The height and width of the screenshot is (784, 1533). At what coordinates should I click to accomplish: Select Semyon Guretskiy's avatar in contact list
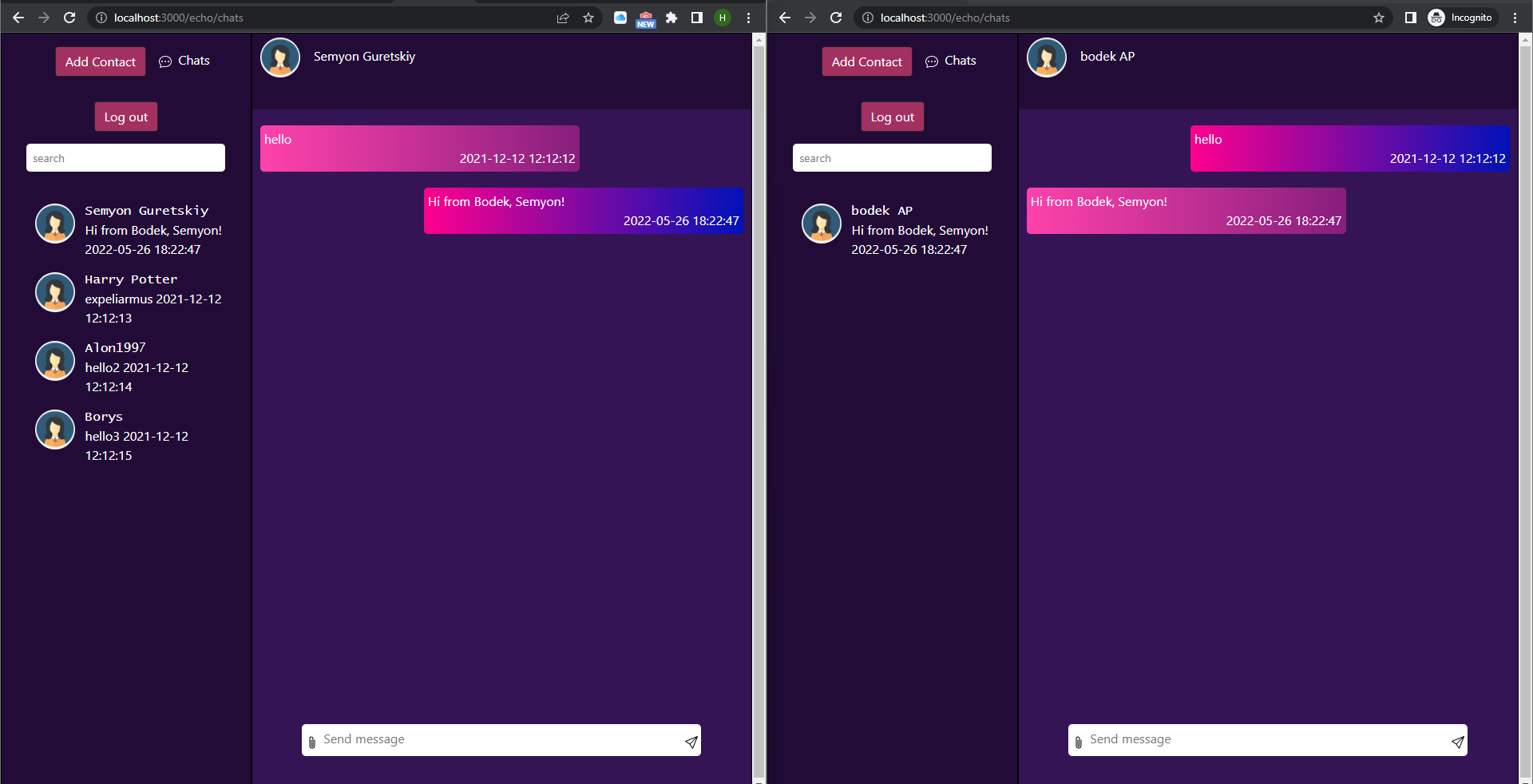pos(55,224)
